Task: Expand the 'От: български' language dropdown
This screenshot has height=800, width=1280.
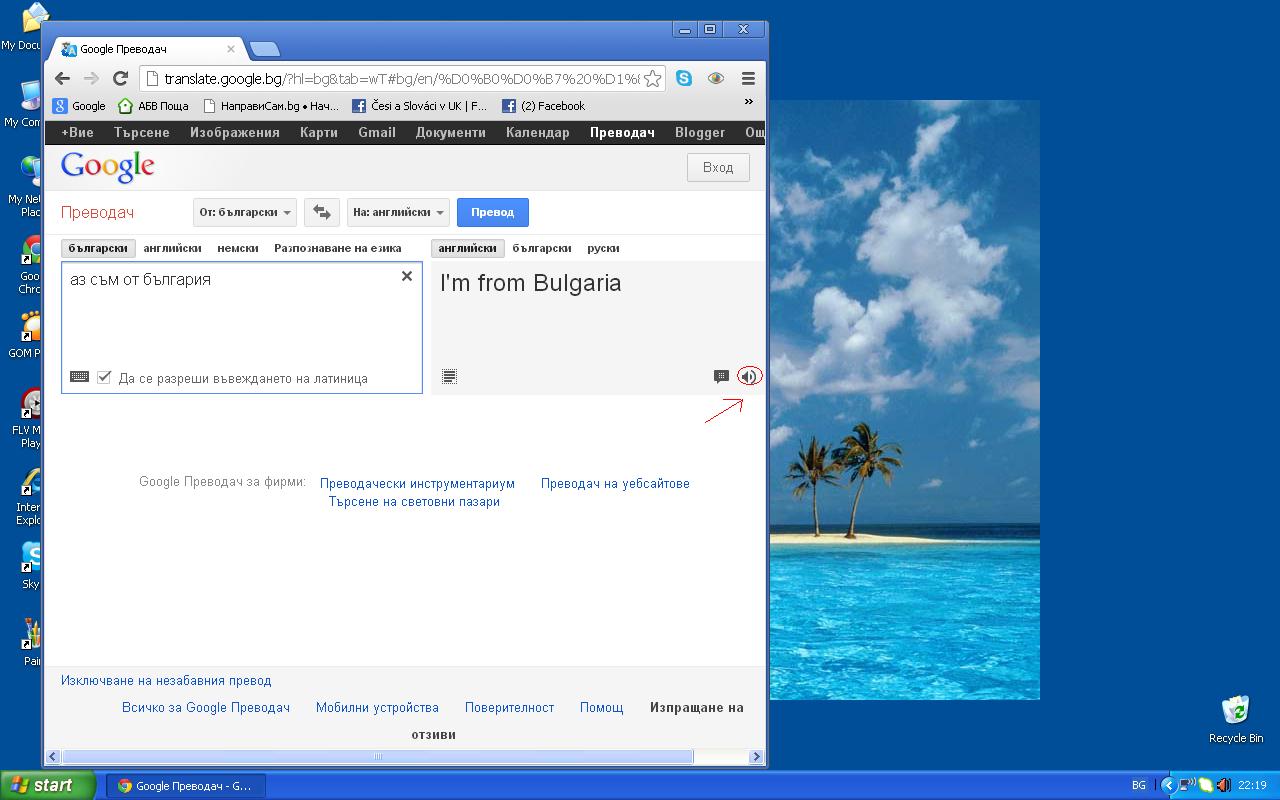Action: click(x=245, y=212)
